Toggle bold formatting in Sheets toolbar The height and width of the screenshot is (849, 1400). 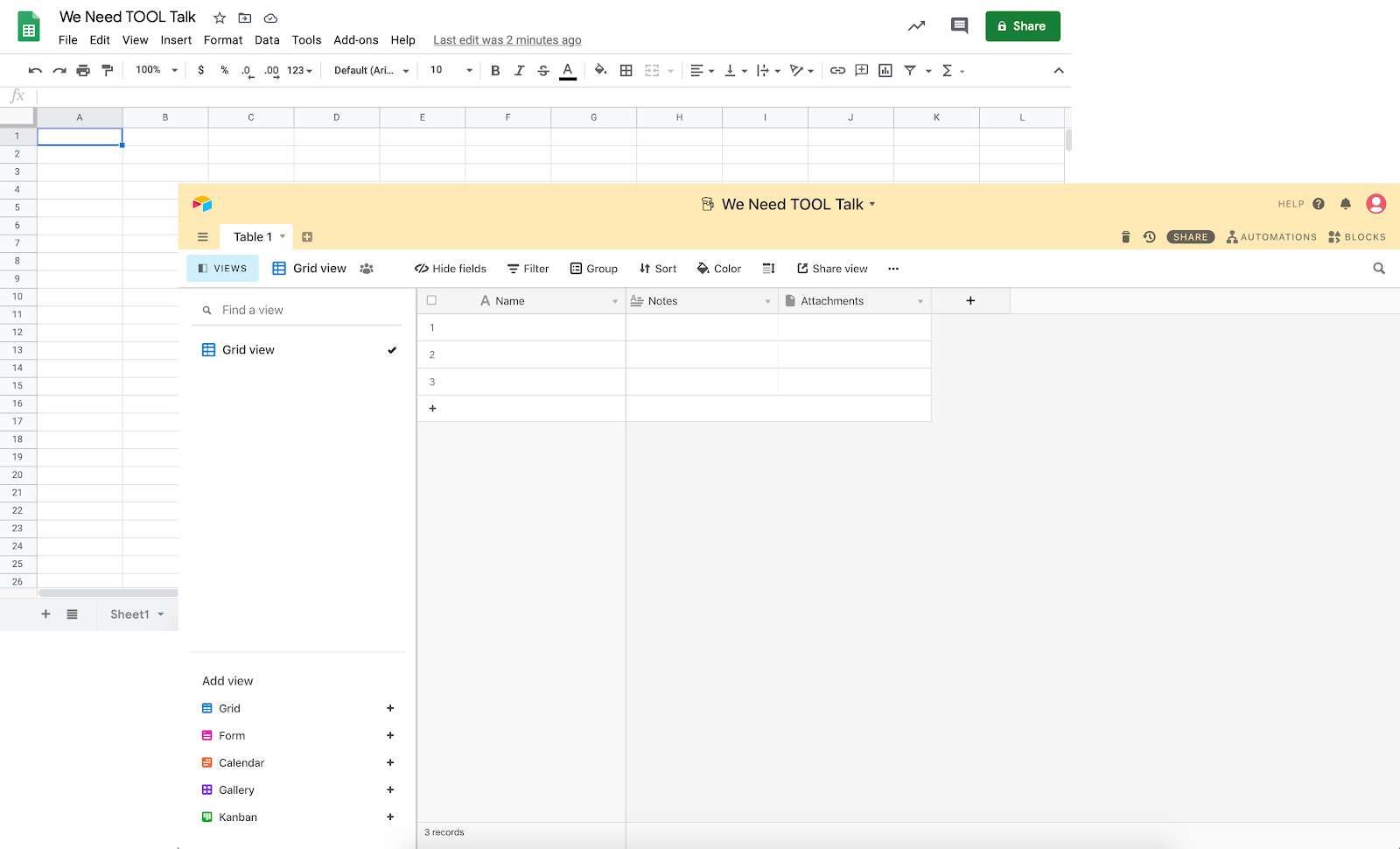tap(495, 70)
